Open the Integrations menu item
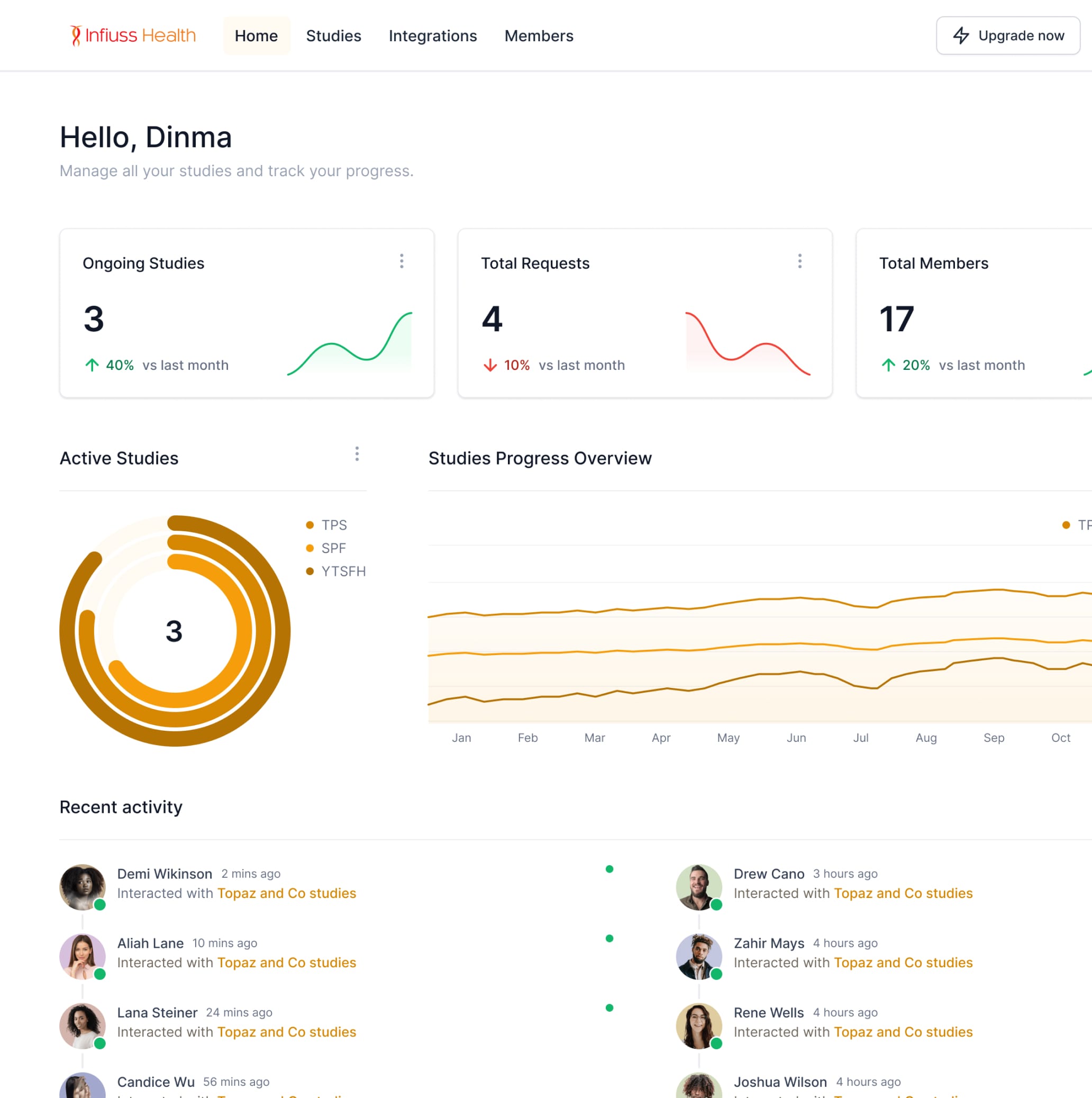 coord(432,36)
